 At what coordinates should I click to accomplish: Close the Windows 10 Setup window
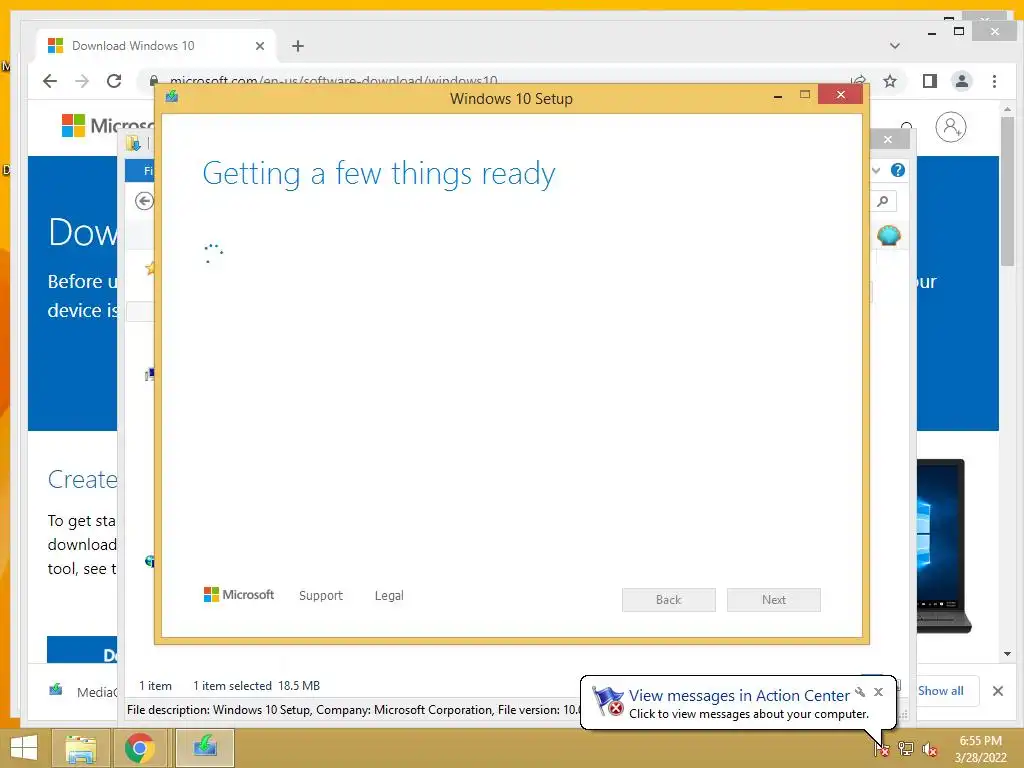(840, 95)
